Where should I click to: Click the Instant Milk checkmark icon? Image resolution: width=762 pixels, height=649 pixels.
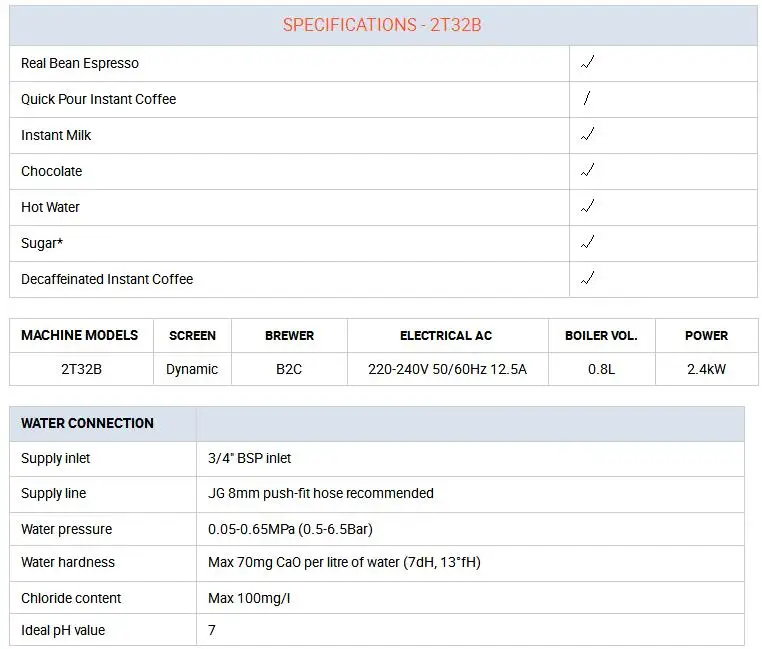(x=588, y=135)
